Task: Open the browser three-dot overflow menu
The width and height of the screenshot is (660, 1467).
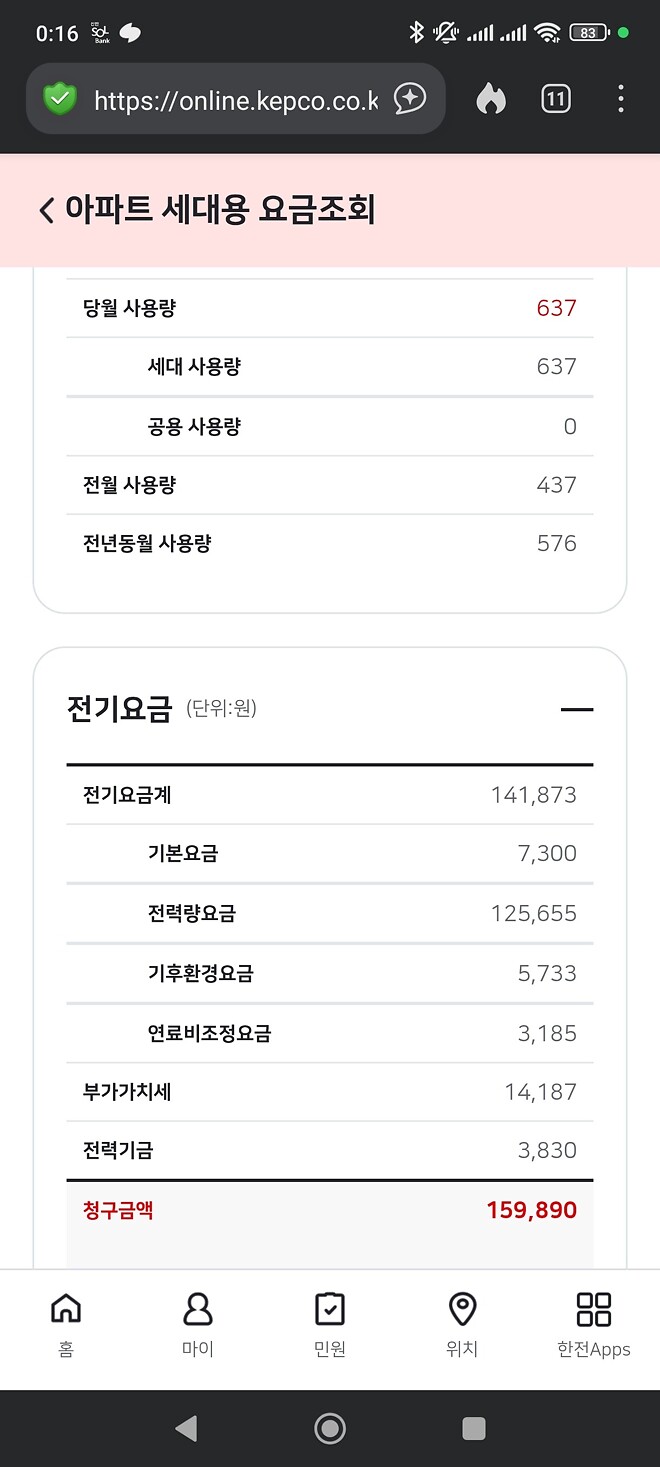Action: (621, 98)
